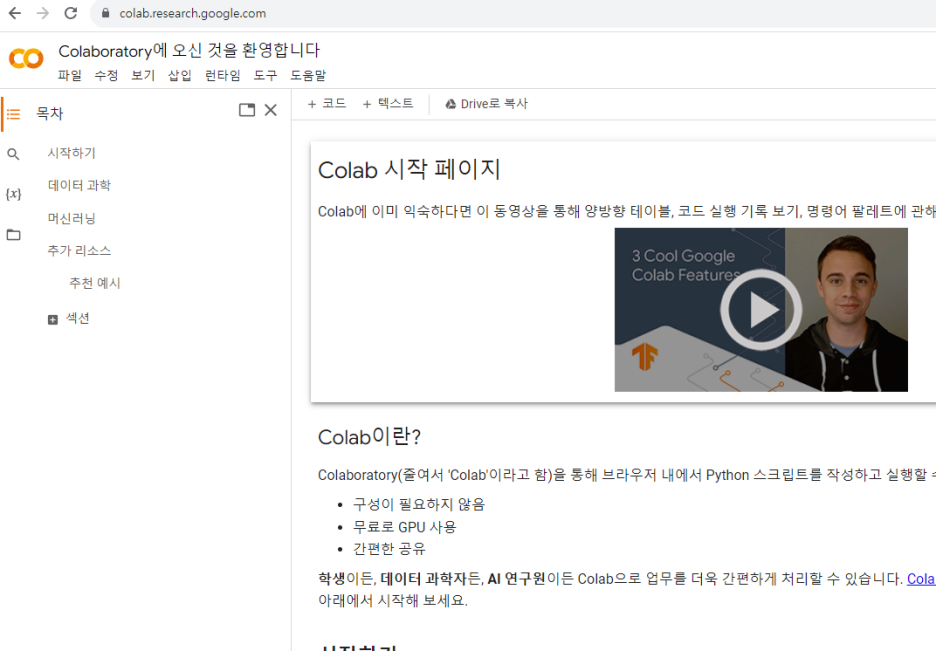
Task: Open the files folder sidebar icon
Action: 13,235
